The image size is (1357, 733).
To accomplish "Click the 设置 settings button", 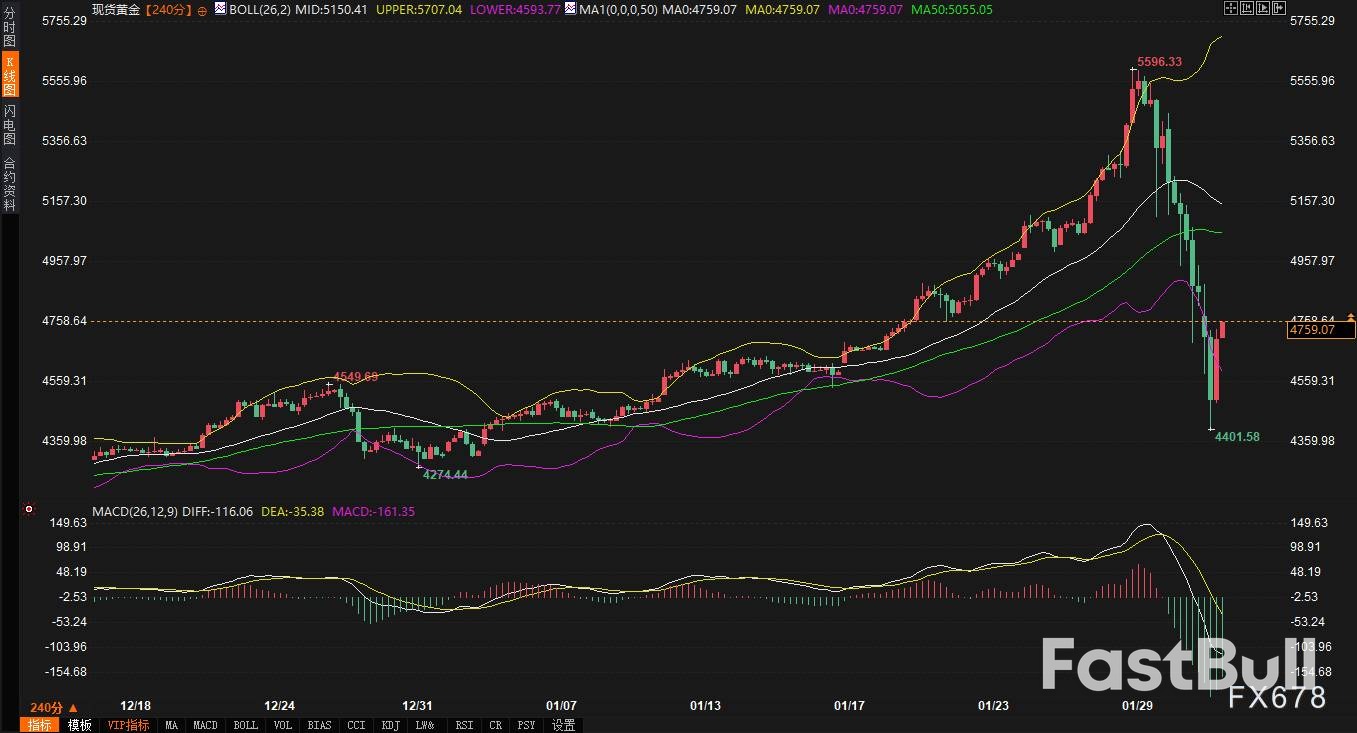I will [563, 725].
